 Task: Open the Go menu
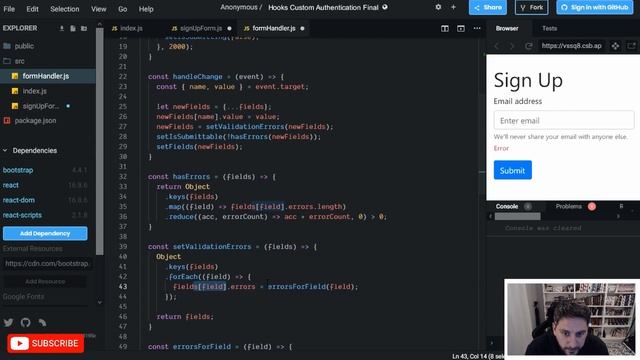tap(122, 9)
